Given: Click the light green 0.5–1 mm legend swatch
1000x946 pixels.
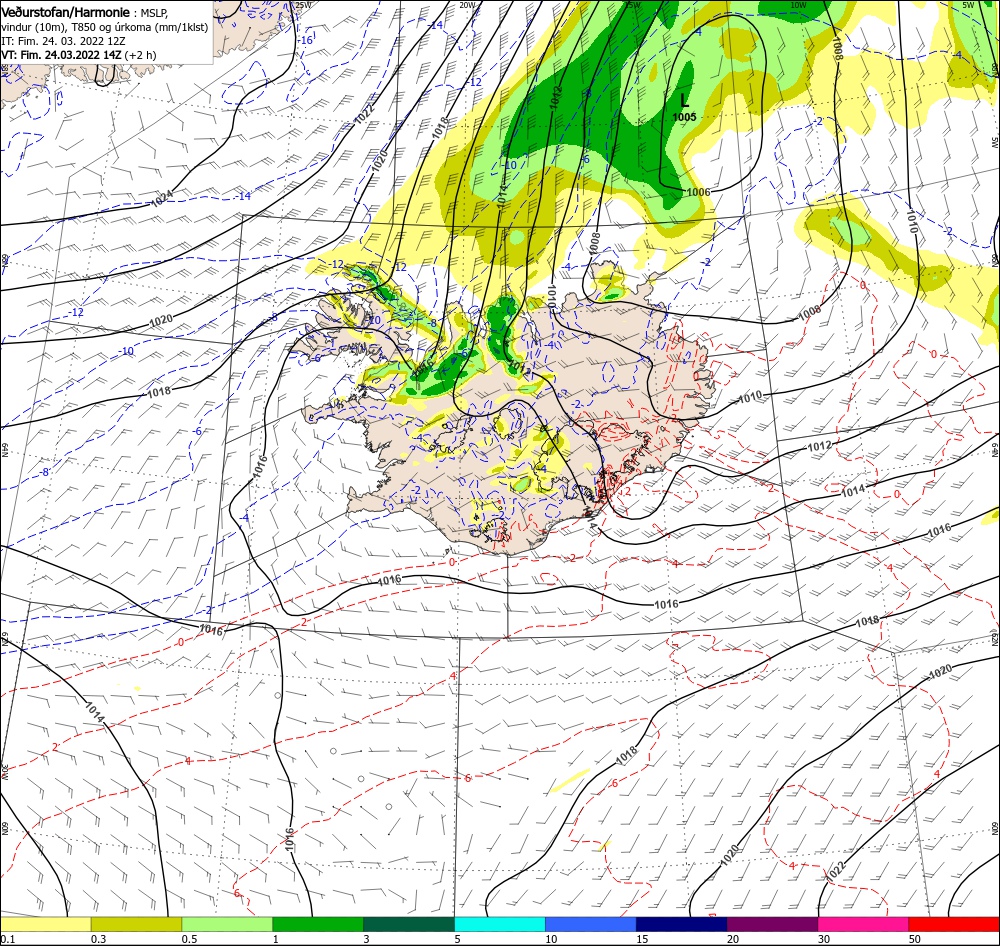Looking at the screenshot, I should pos(227,924).
